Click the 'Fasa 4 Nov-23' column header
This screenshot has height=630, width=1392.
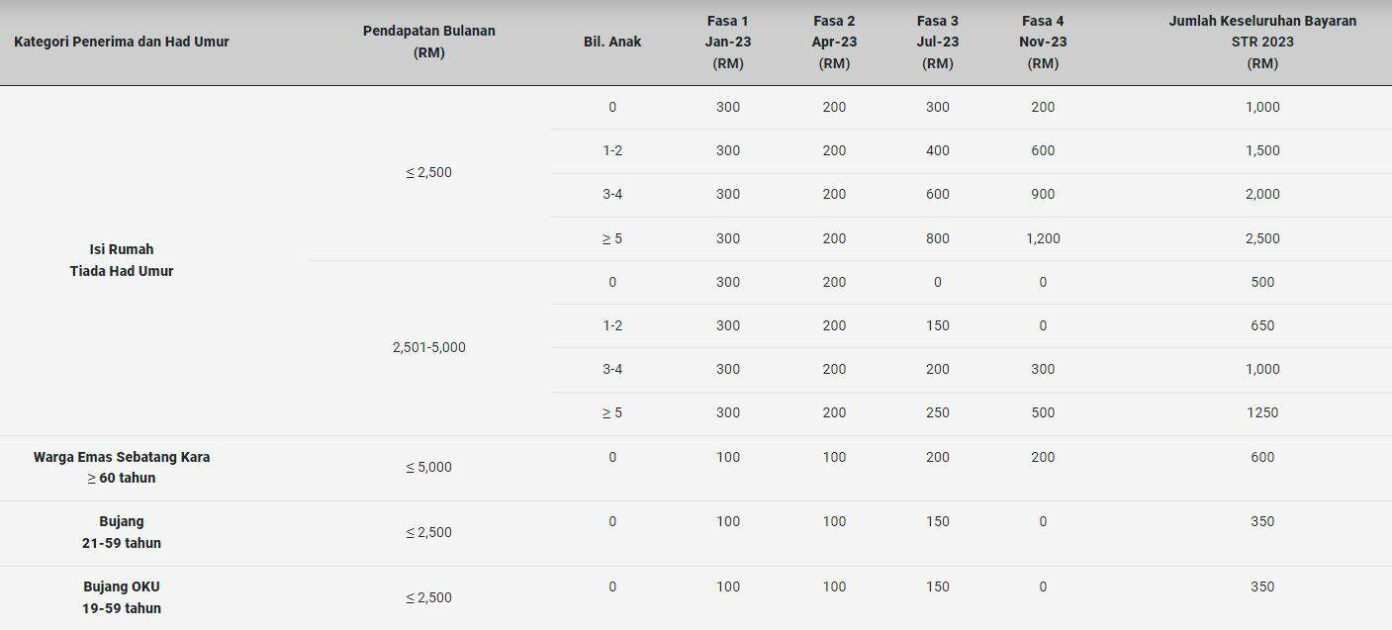tap(1043, 42)
